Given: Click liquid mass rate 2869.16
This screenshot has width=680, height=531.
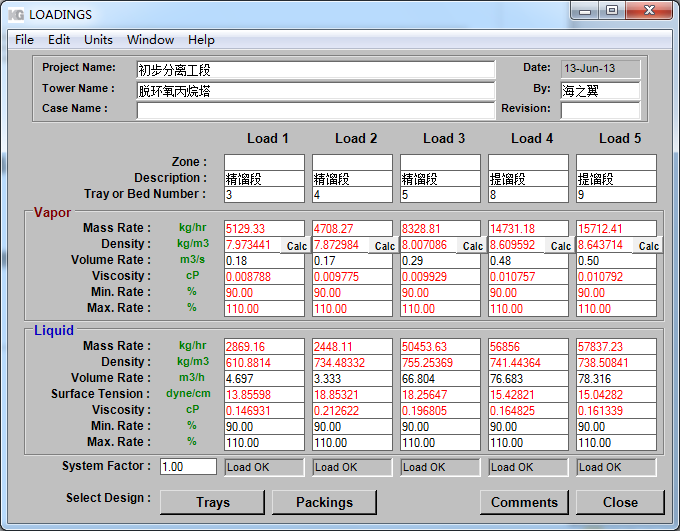Looking at the screenshot, I should [x=265, y=347].
